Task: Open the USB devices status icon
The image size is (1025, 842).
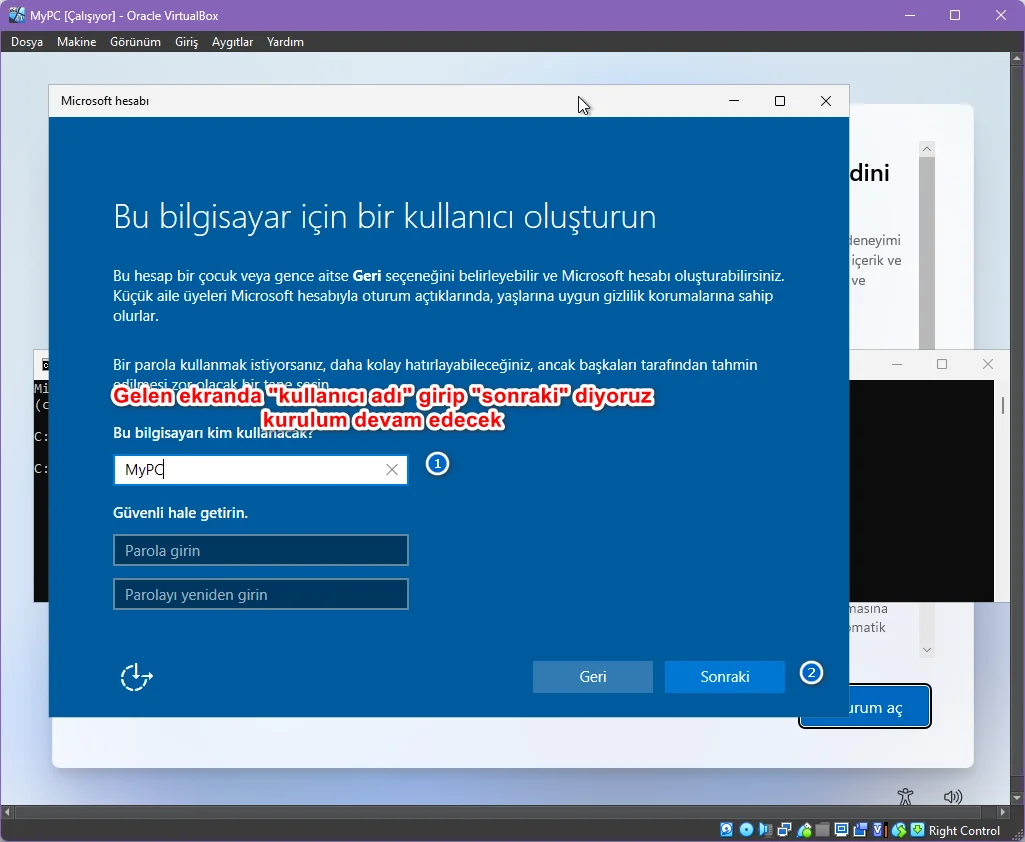Action: tap(804, 830)
